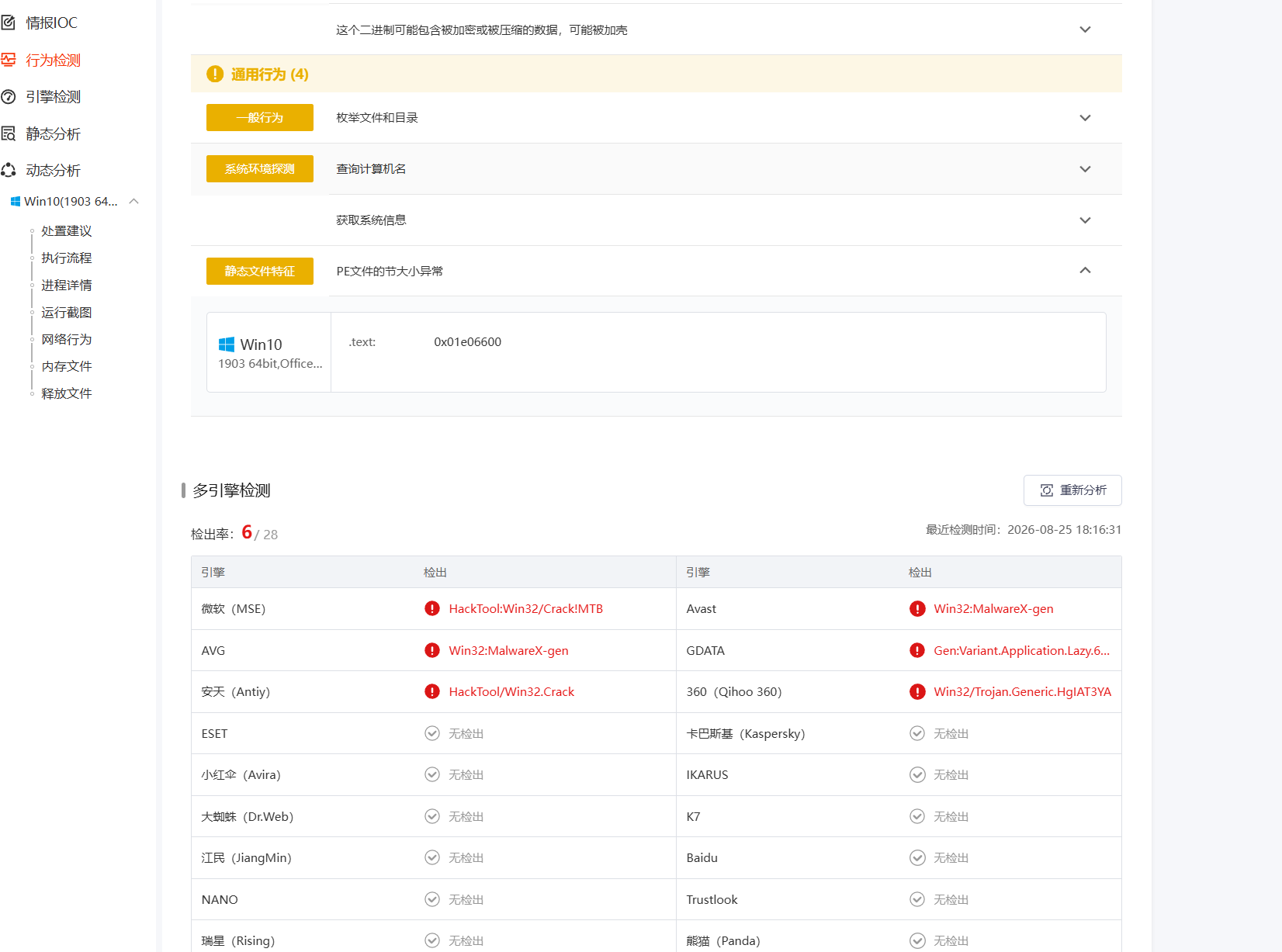1282x952 pixels.
Task: Open 执行流程 sub-item
Action: (67, 258)
